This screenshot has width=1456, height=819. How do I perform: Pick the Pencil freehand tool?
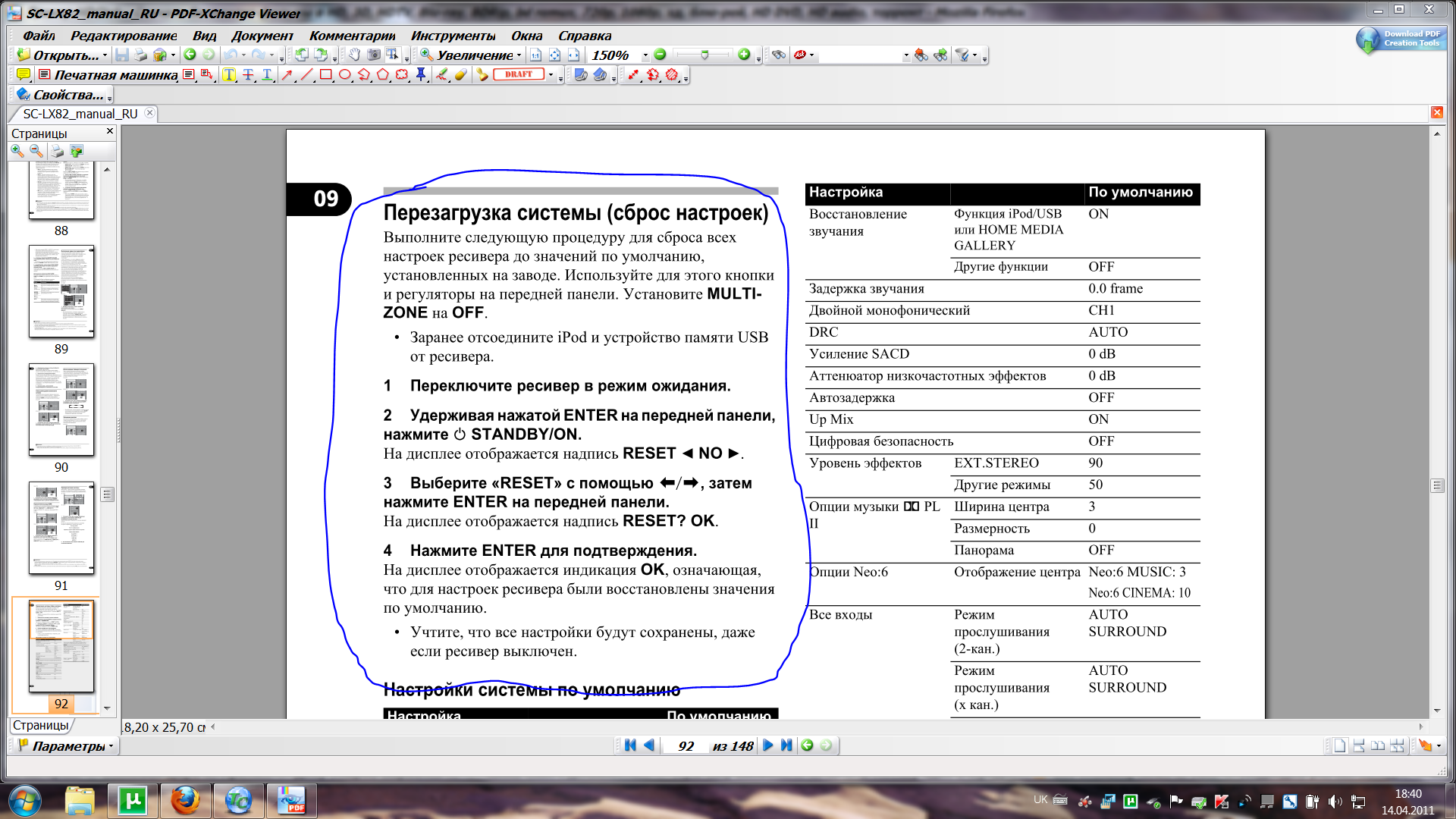pyautogui.click(x=442, y=74)
